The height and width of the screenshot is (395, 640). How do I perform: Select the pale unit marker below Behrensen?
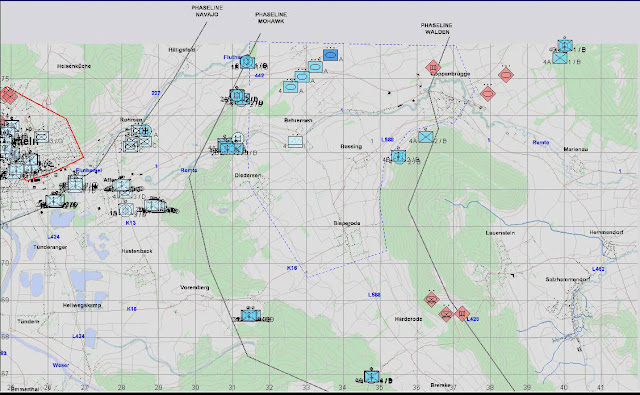[x=296, y=141]
